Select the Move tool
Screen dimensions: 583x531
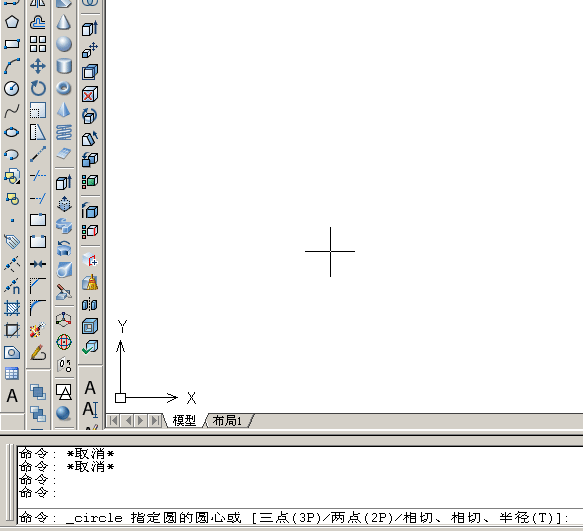(38, 66)
